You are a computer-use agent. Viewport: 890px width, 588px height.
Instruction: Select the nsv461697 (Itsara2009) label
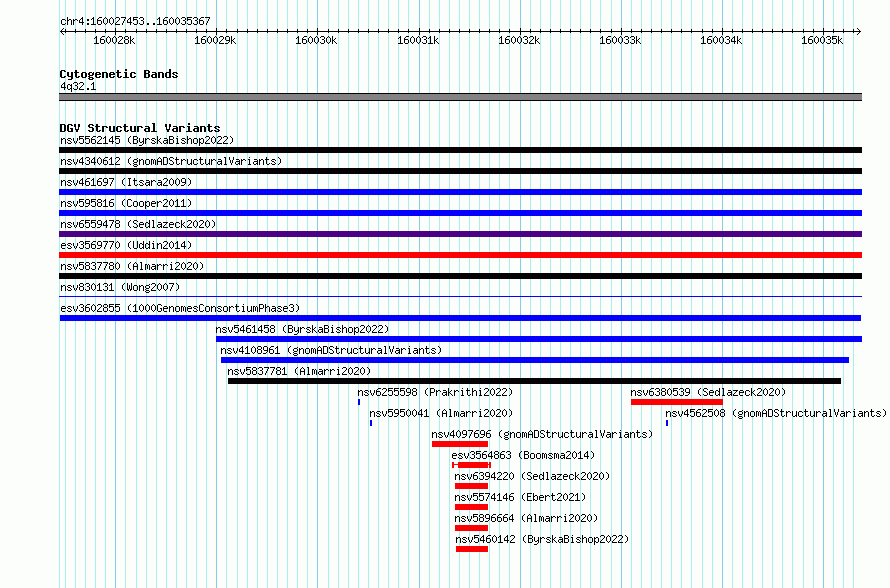pyautogui.click(x=126, y=182)
